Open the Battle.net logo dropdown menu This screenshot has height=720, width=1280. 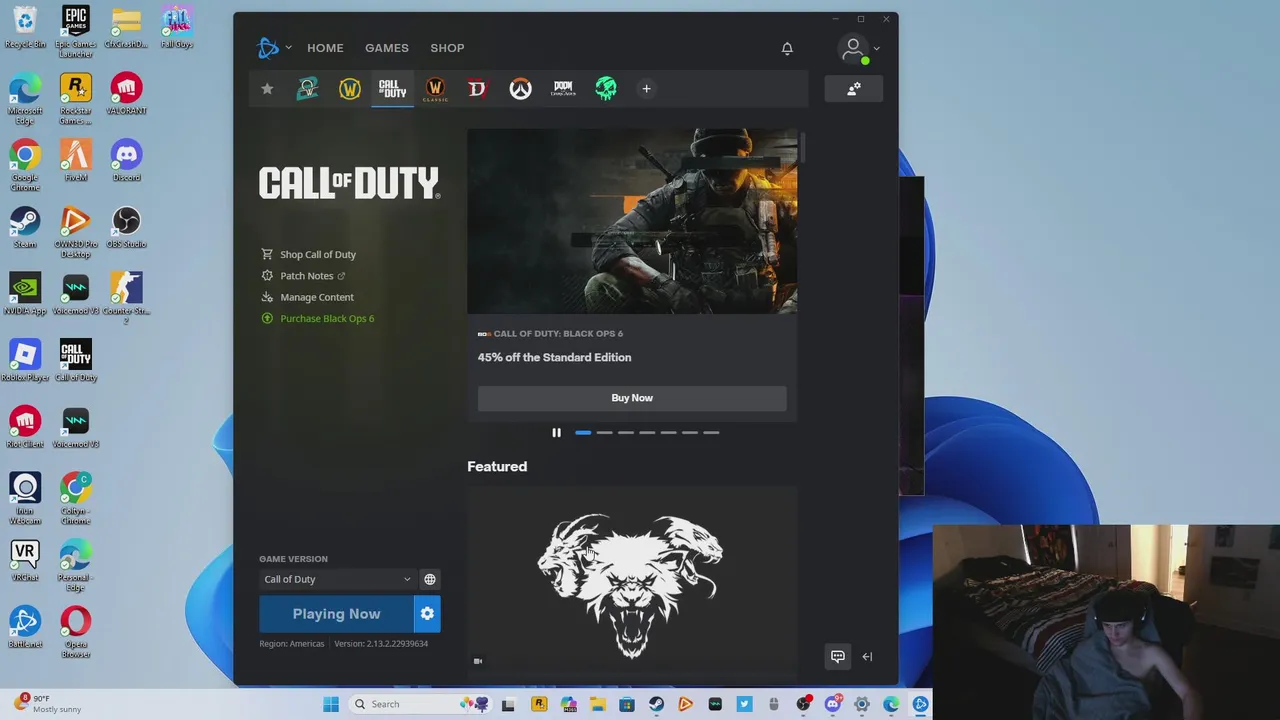point(273,47)
